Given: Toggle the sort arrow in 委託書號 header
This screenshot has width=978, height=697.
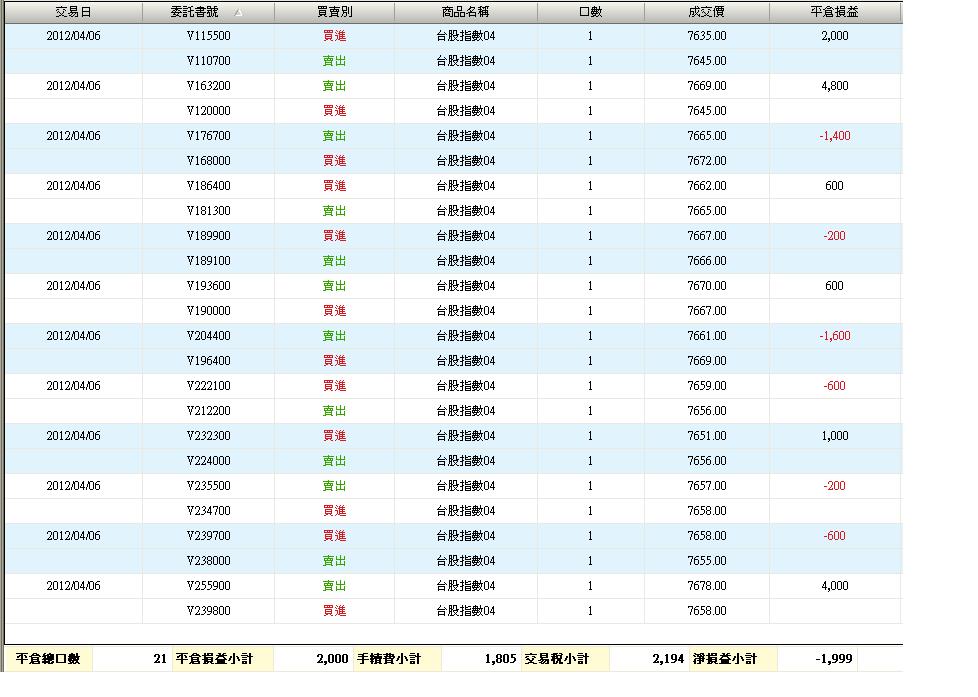Looking at the screenshot, I should tap(238, 12).
